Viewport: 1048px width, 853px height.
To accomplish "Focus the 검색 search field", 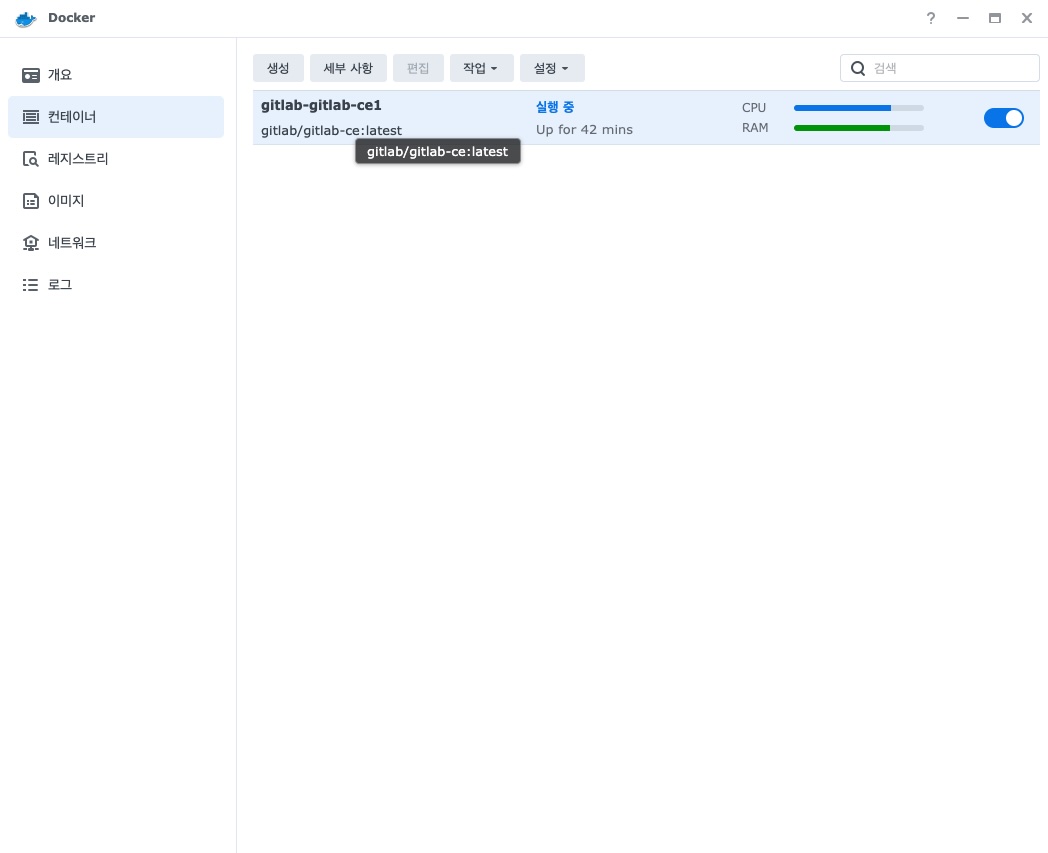I will [939, 68].
